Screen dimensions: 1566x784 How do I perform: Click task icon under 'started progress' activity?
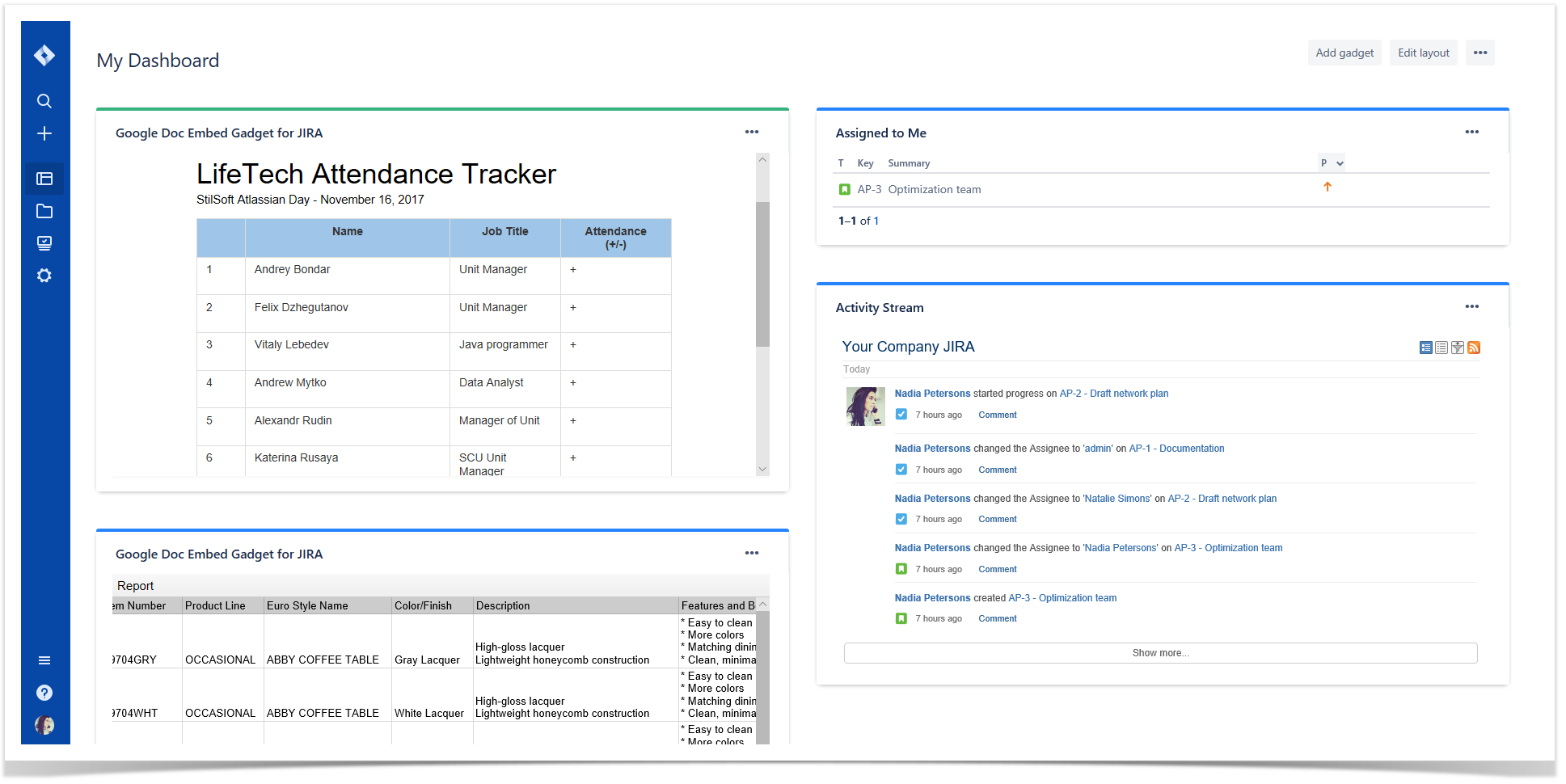pyautogui.click(x=901, y=415)
